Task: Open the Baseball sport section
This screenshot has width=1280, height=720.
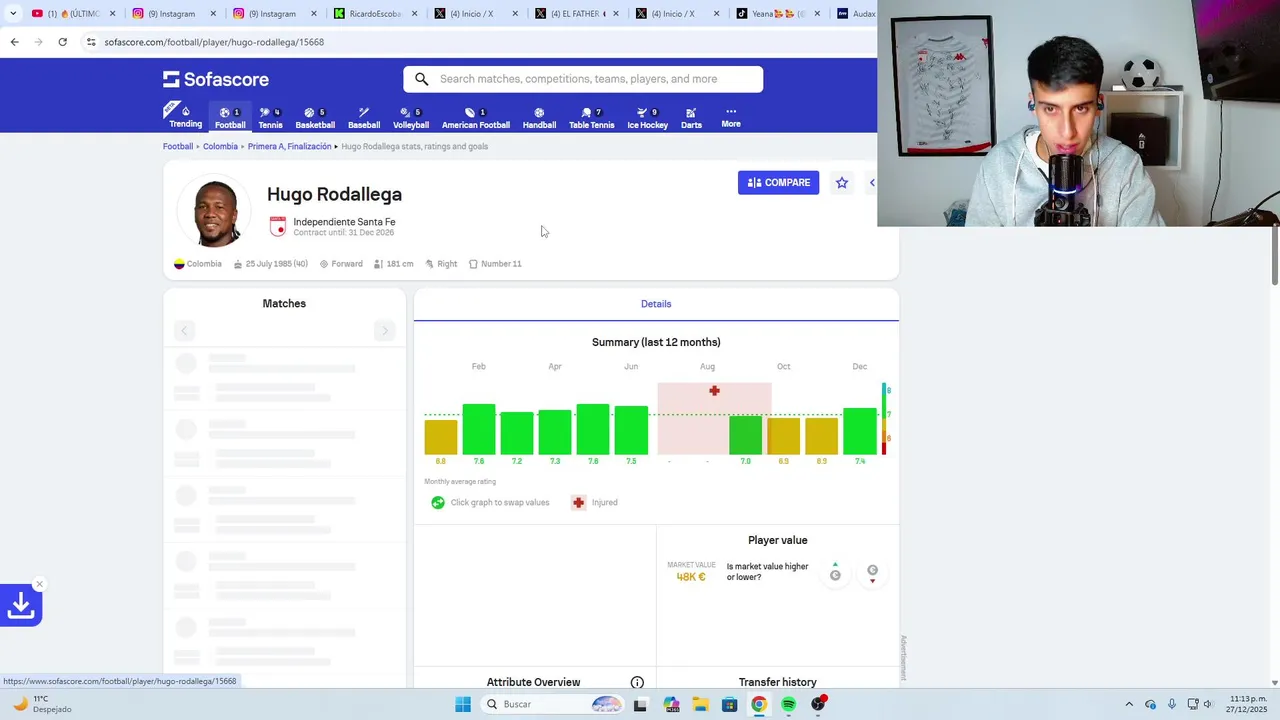Action: coord(364,117)
